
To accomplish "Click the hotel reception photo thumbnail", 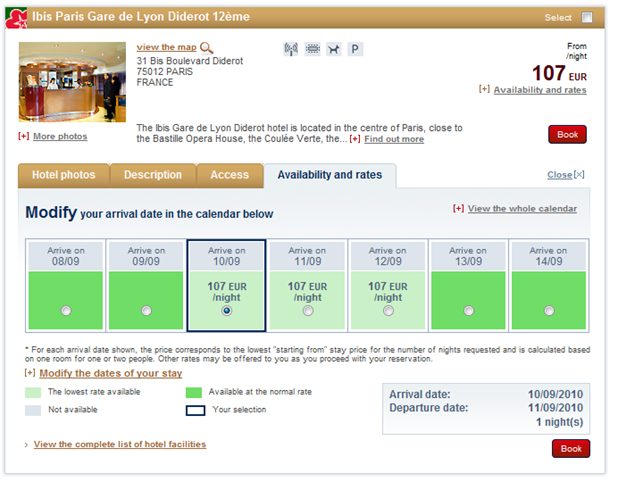I will [x=72, y=82].
